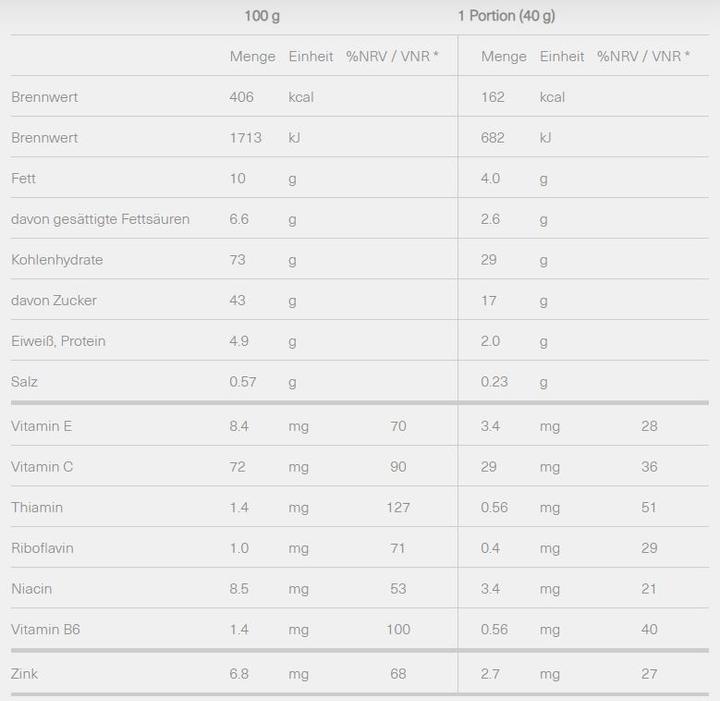720x701 pixels.
Task: Select the Fett row label
Action: 23,178
